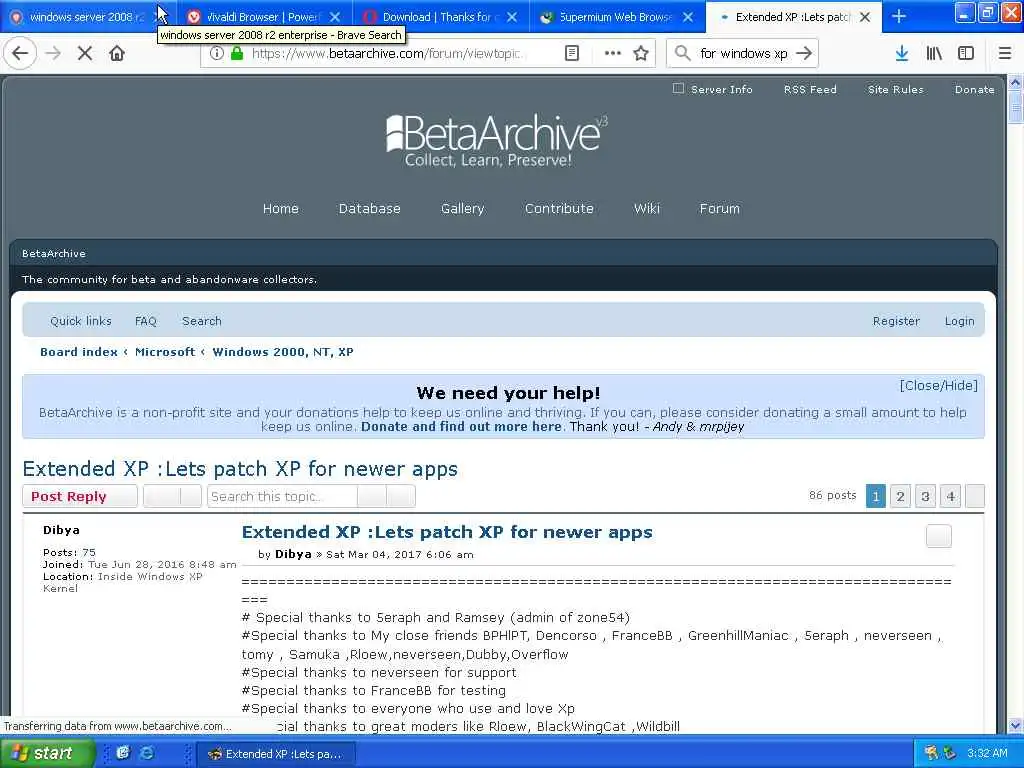Follow Donate and find out more here

pos(461,426)
